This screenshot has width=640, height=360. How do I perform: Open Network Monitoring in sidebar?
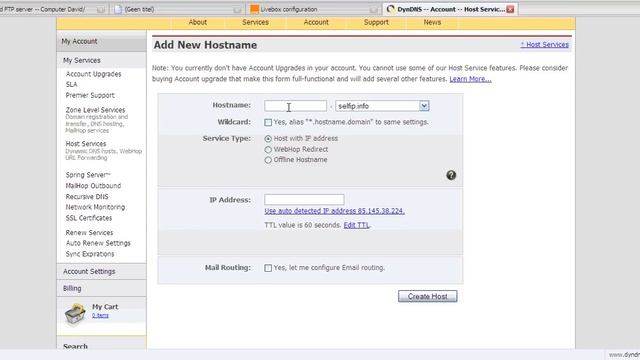point(95,207)
